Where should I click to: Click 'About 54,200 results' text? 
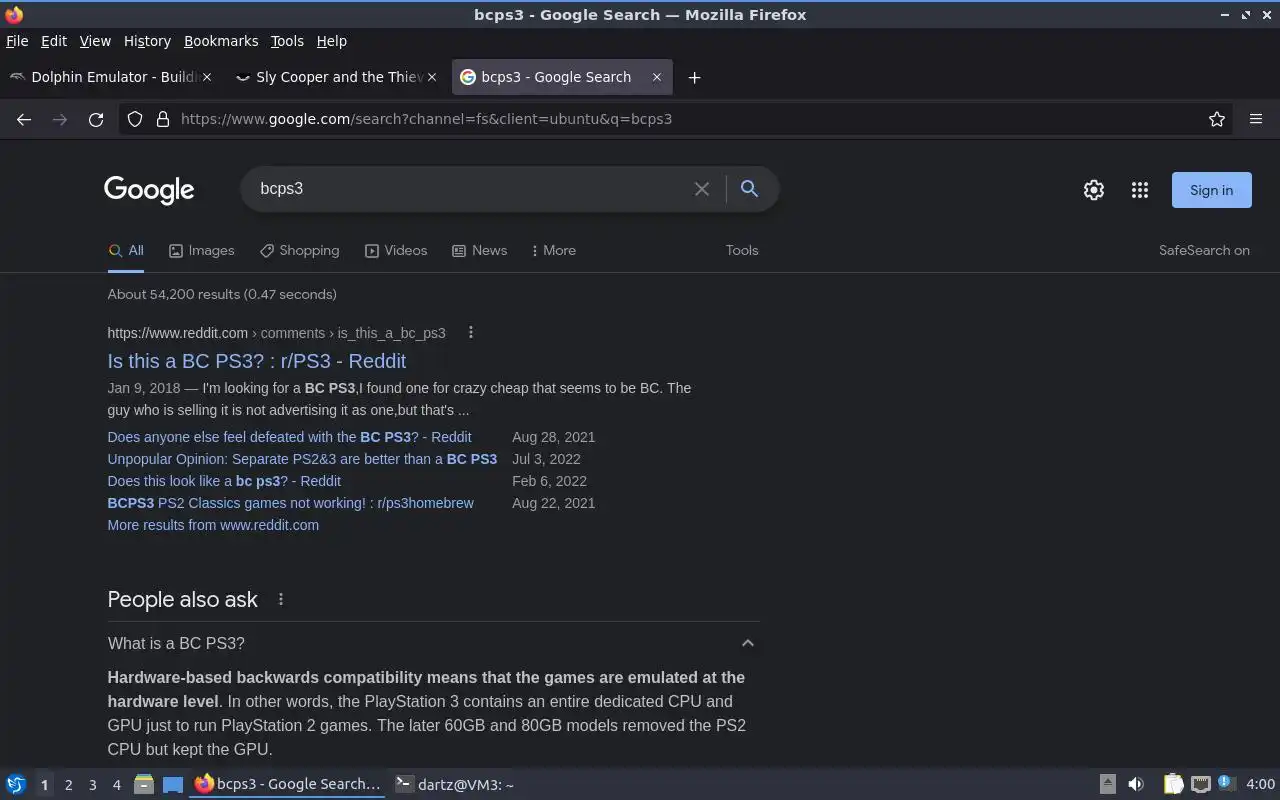tap(222, 294)
